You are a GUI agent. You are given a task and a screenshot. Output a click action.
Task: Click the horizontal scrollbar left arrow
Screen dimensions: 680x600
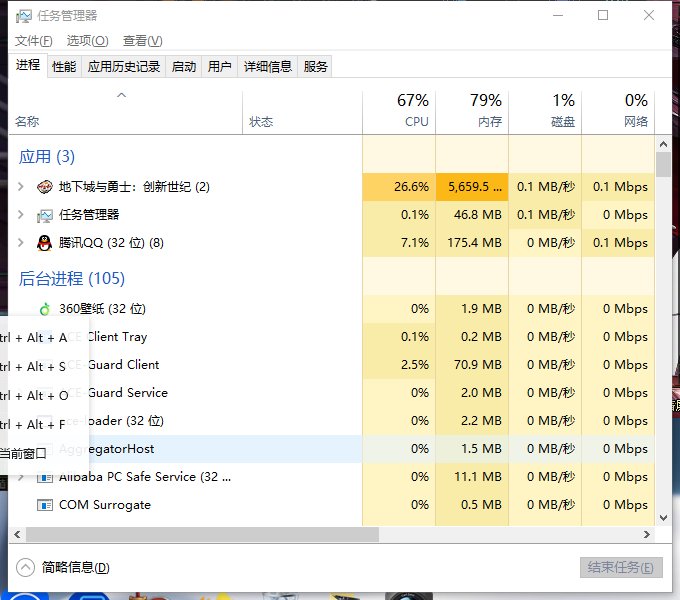click(17, 535)
